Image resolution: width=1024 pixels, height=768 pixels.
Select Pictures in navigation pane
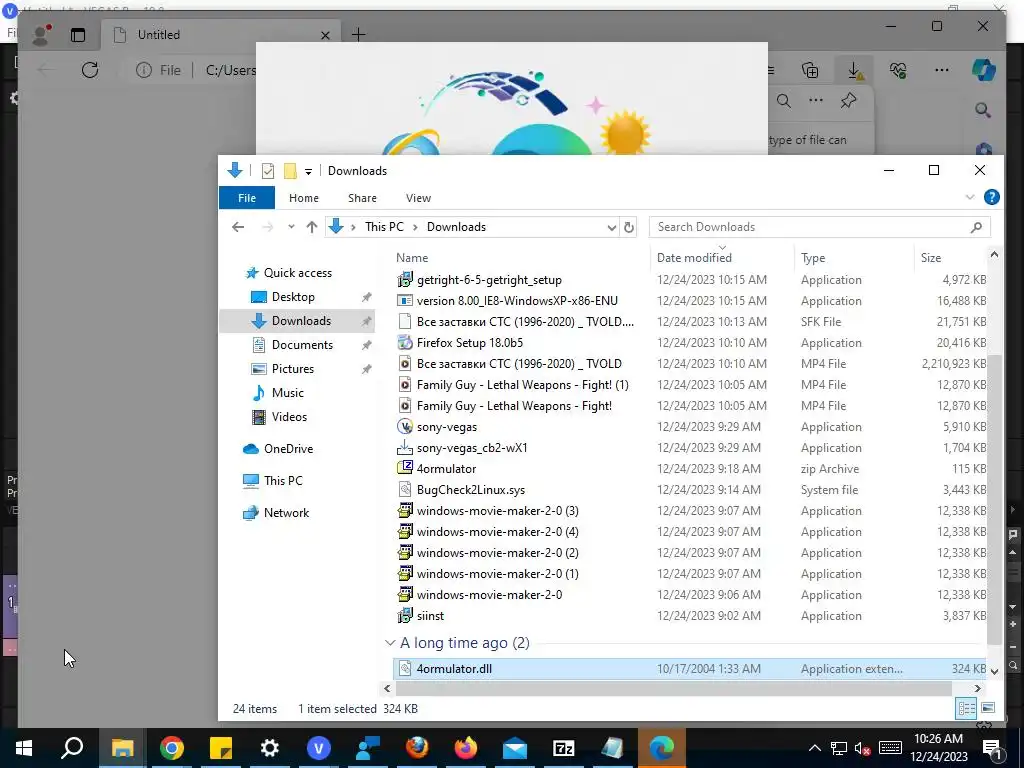[x=293, y=369]
